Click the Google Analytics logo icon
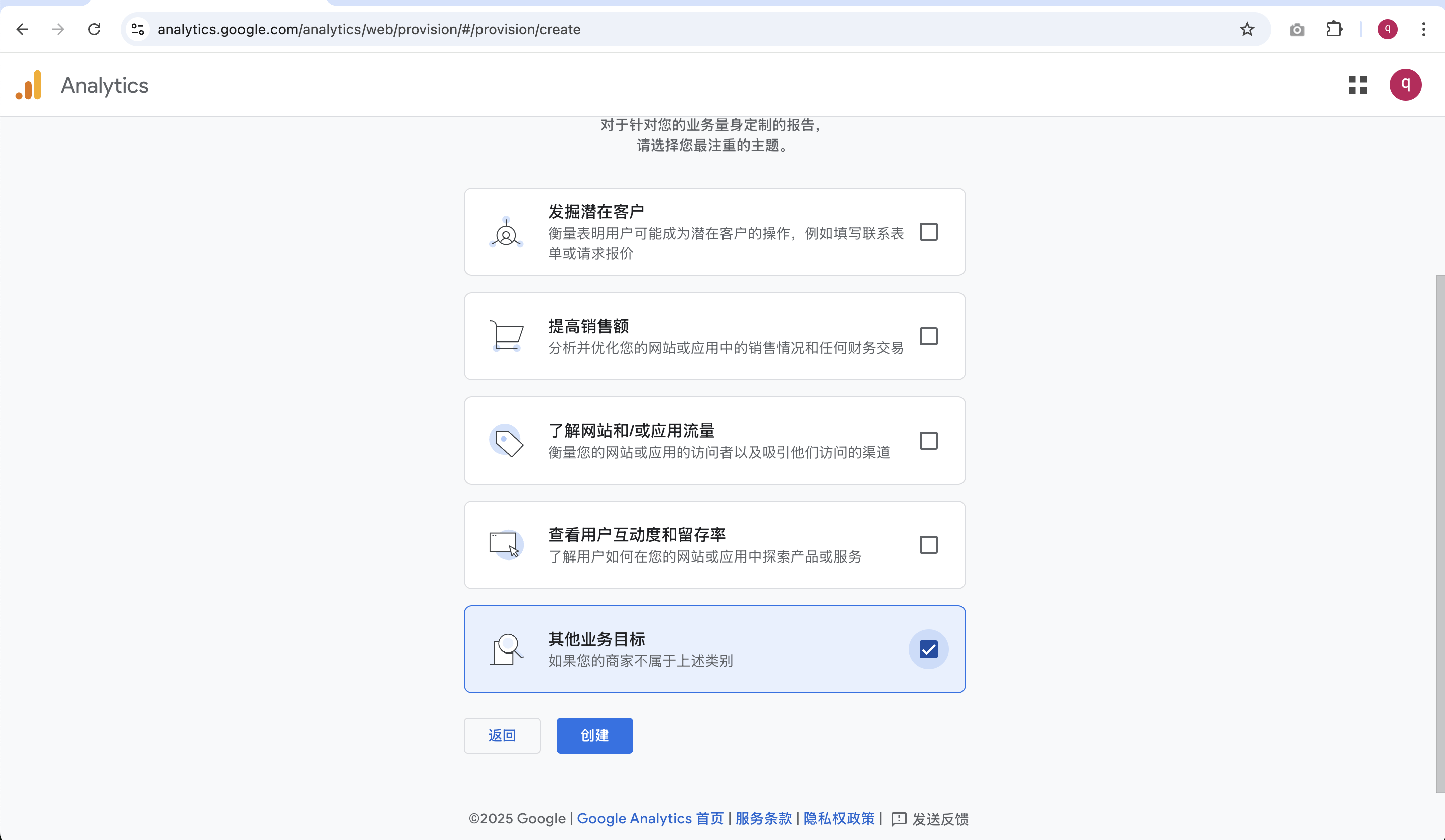 tap(29, 85)
